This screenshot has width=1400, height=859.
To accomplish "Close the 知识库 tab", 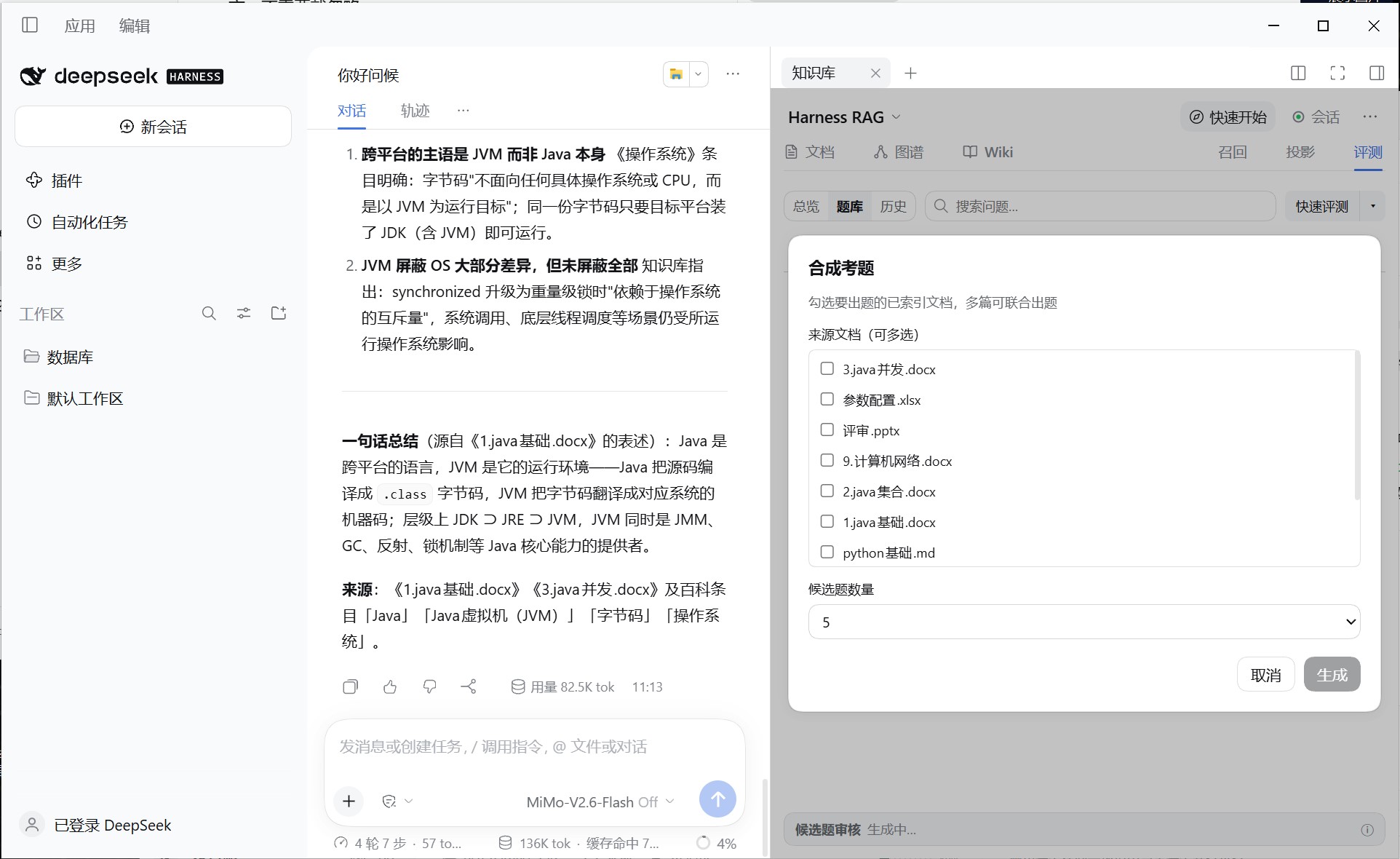I will pos(875,73).
